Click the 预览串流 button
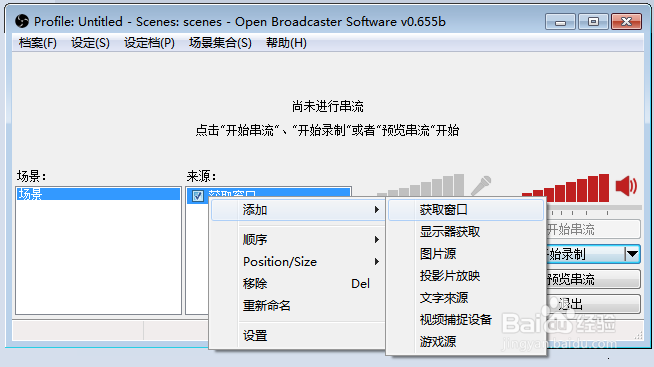The height and width of the screenshot is (367, 654). coord(593,279)
